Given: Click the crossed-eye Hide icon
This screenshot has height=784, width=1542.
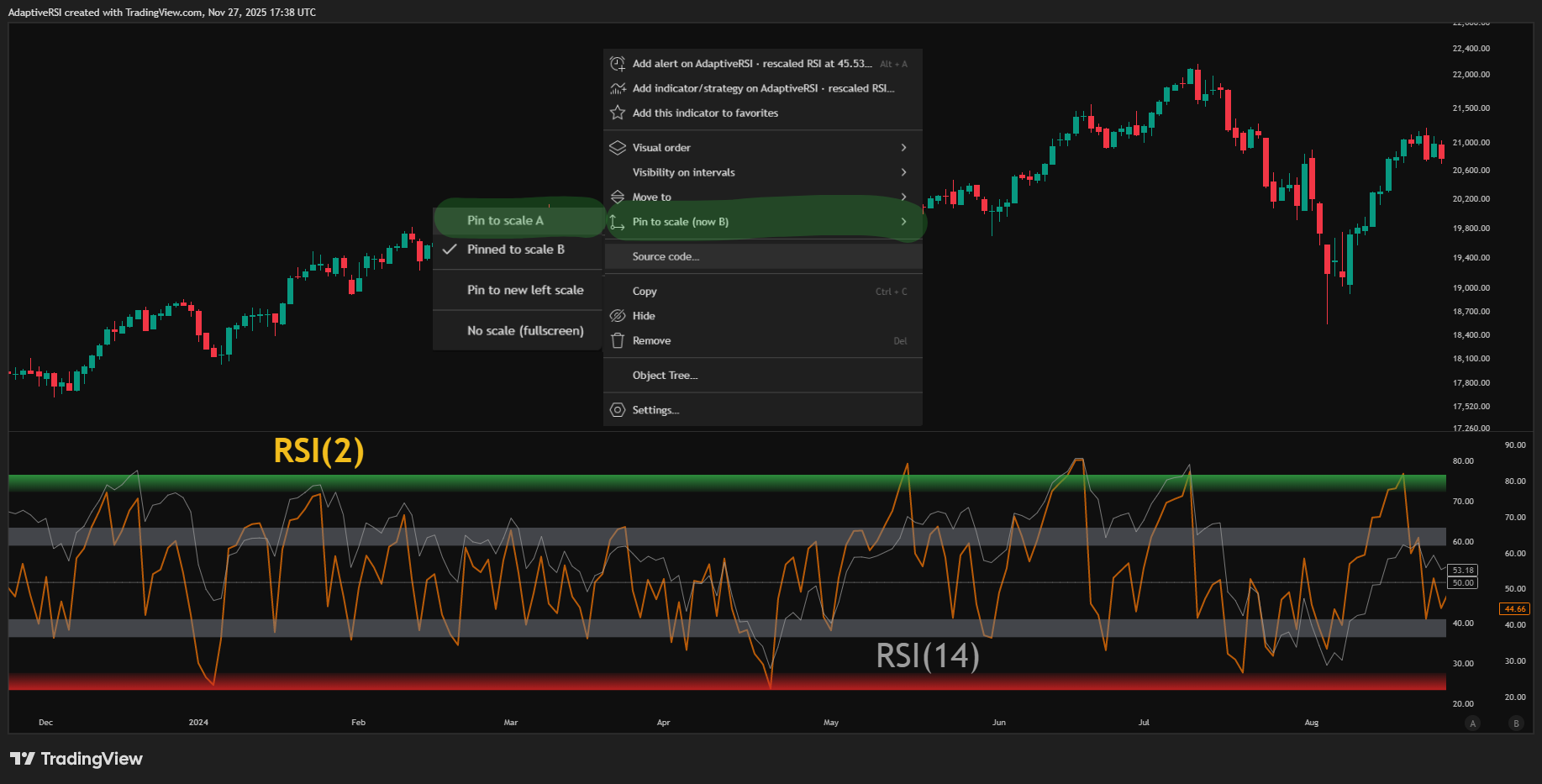Looking at the screenshot, I should point(618,316).
